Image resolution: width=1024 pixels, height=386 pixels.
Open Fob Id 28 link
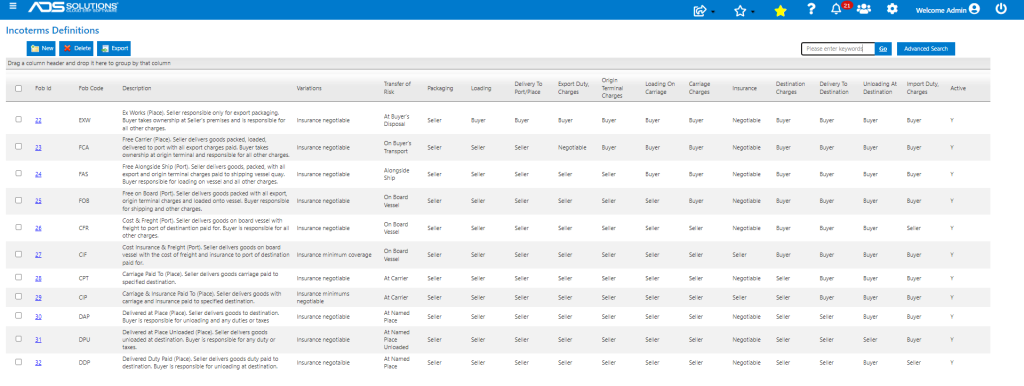click(x=39, y=278)
